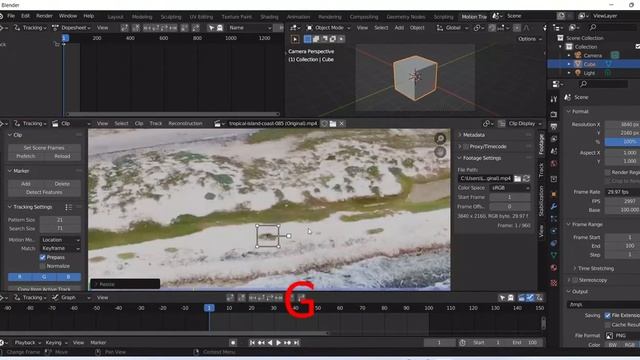
Task: Toggle fake user shield icon for clip
Action: click(324, 124)
